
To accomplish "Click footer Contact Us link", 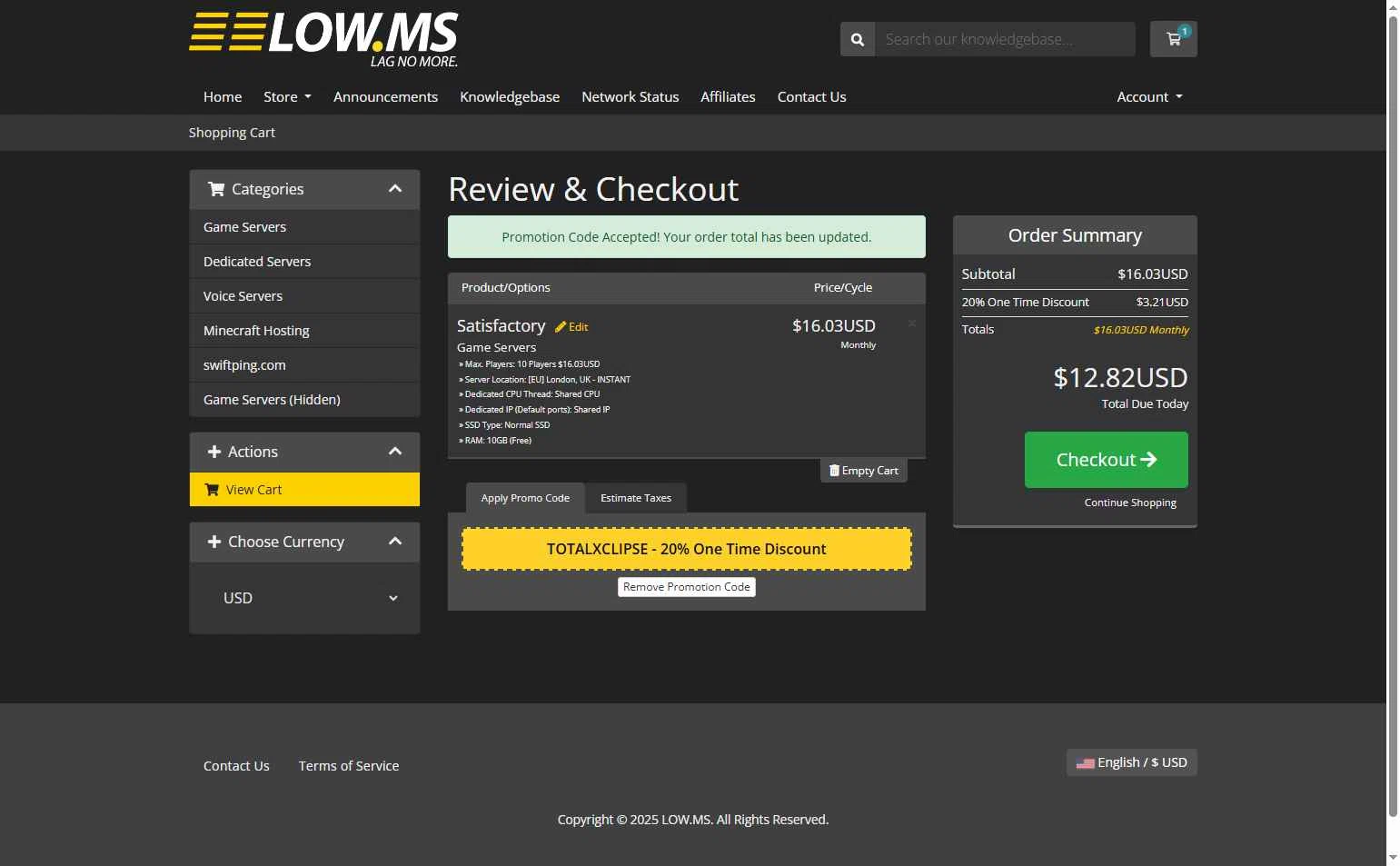I will (x=236, y=766).
